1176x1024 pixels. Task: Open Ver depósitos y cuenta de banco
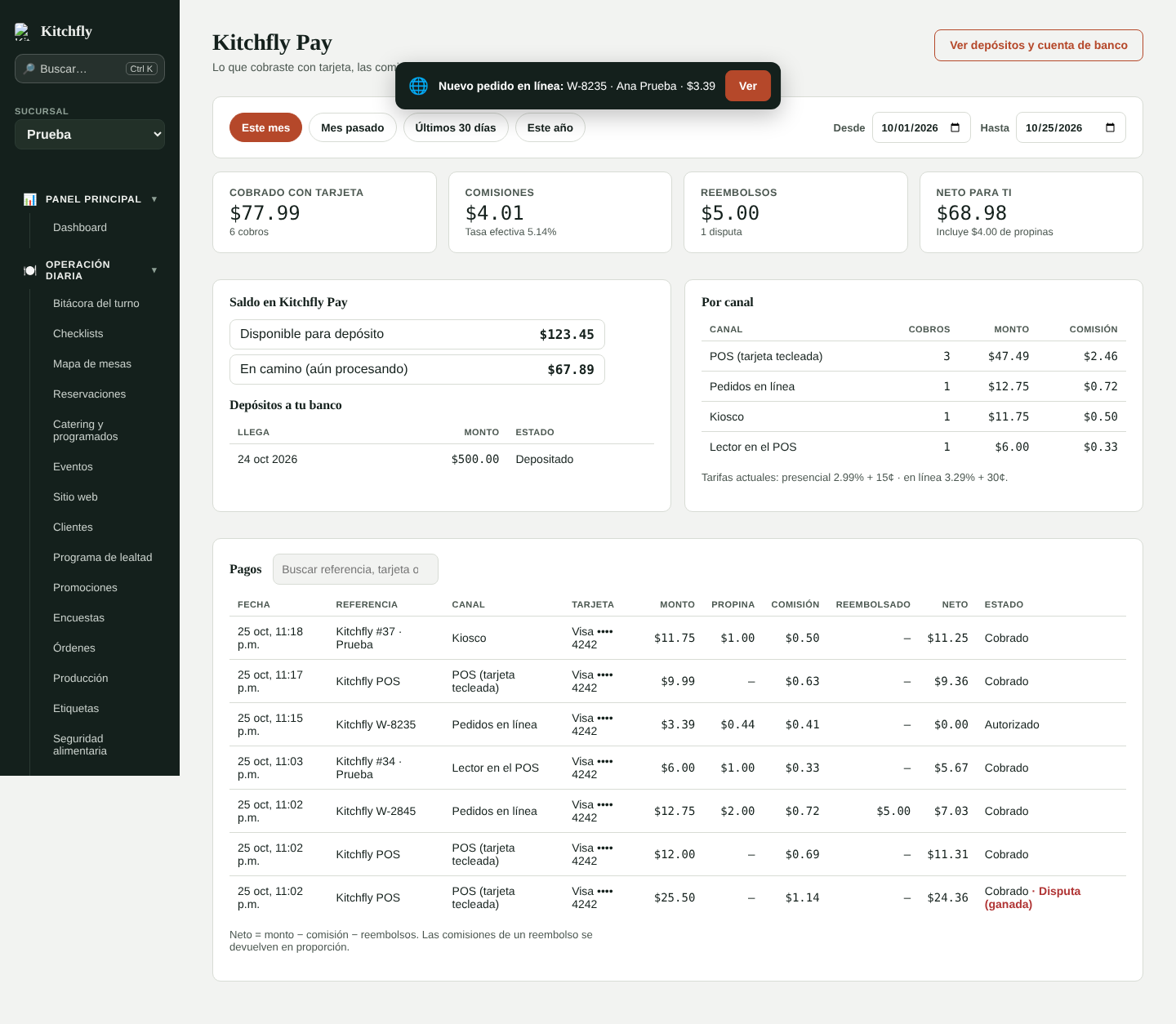coord(1039,45)
